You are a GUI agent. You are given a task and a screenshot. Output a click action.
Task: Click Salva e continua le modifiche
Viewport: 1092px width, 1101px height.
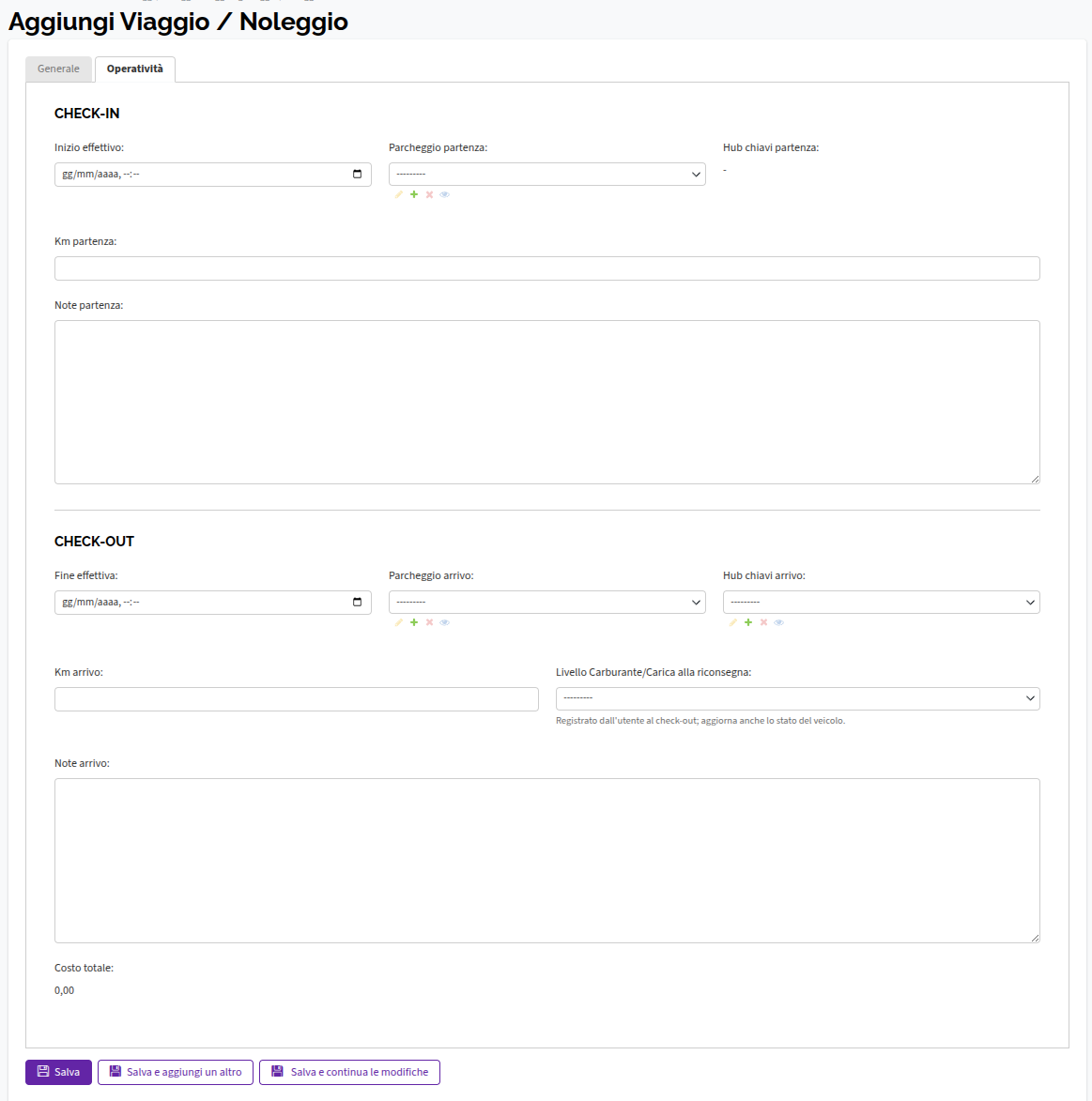point(349,1072)
